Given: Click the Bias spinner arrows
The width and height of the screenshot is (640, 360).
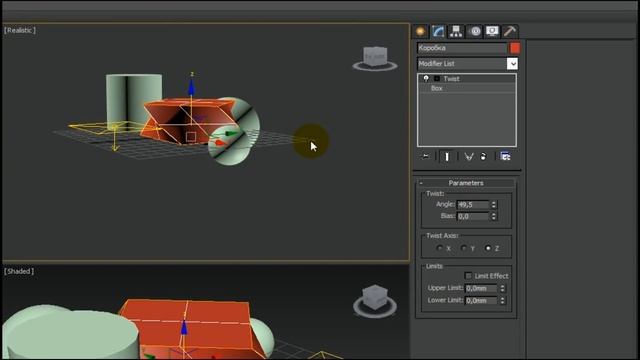Looking at the screenshot, I should 494,216.
